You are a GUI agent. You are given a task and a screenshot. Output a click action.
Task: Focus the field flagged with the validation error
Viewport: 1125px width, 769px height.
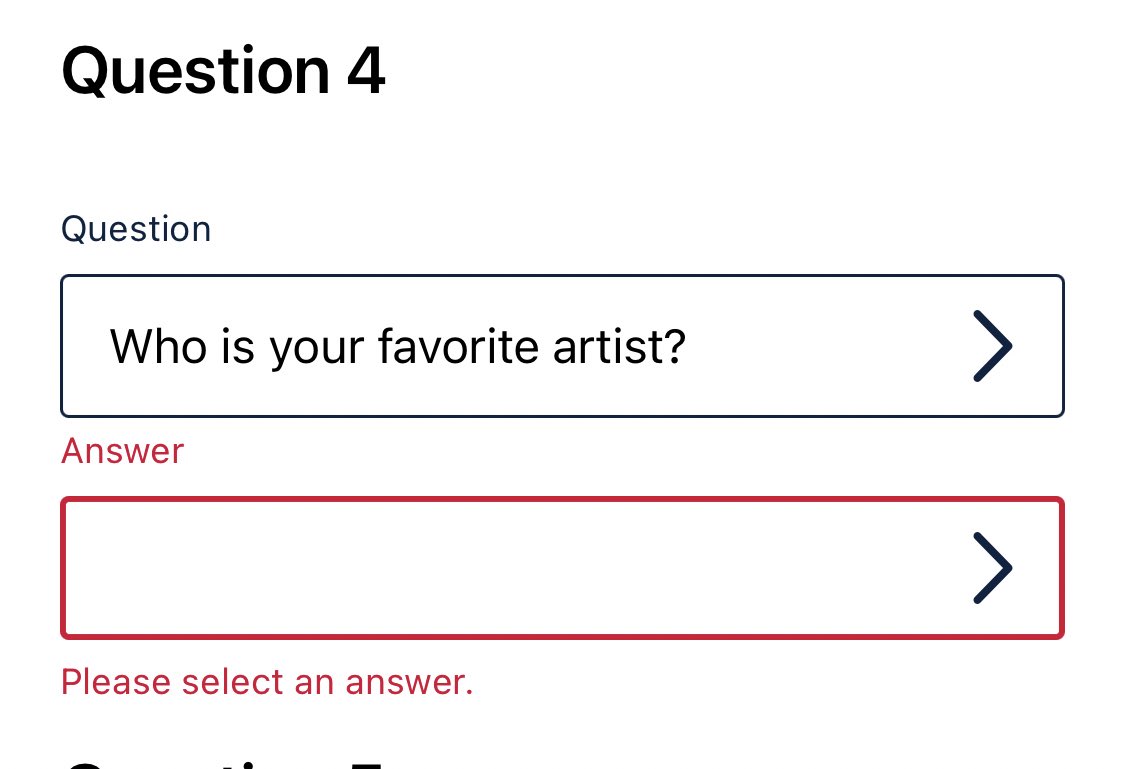(562, 568)
